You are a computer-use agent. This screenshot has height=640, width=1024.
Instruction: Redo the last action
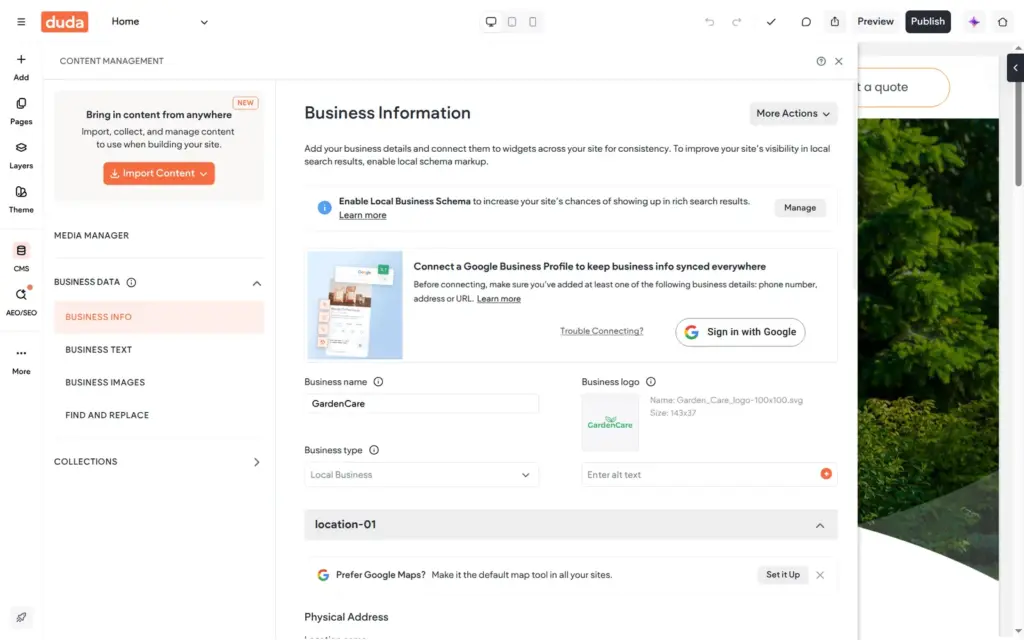pyautogui.click(x=737, y=22)
